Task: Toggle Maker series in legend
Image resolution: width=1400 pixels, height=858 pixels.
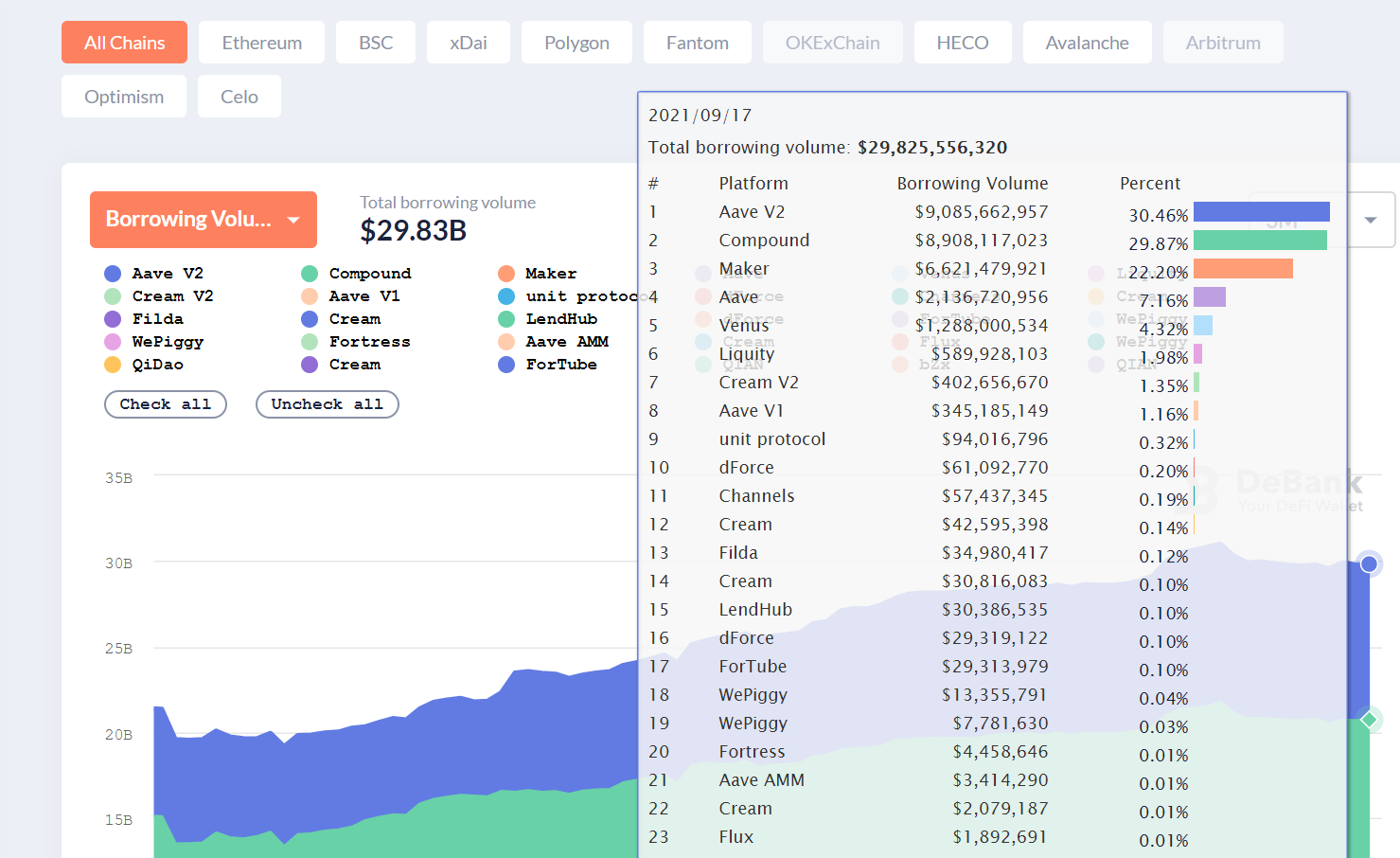Action: 538,274
